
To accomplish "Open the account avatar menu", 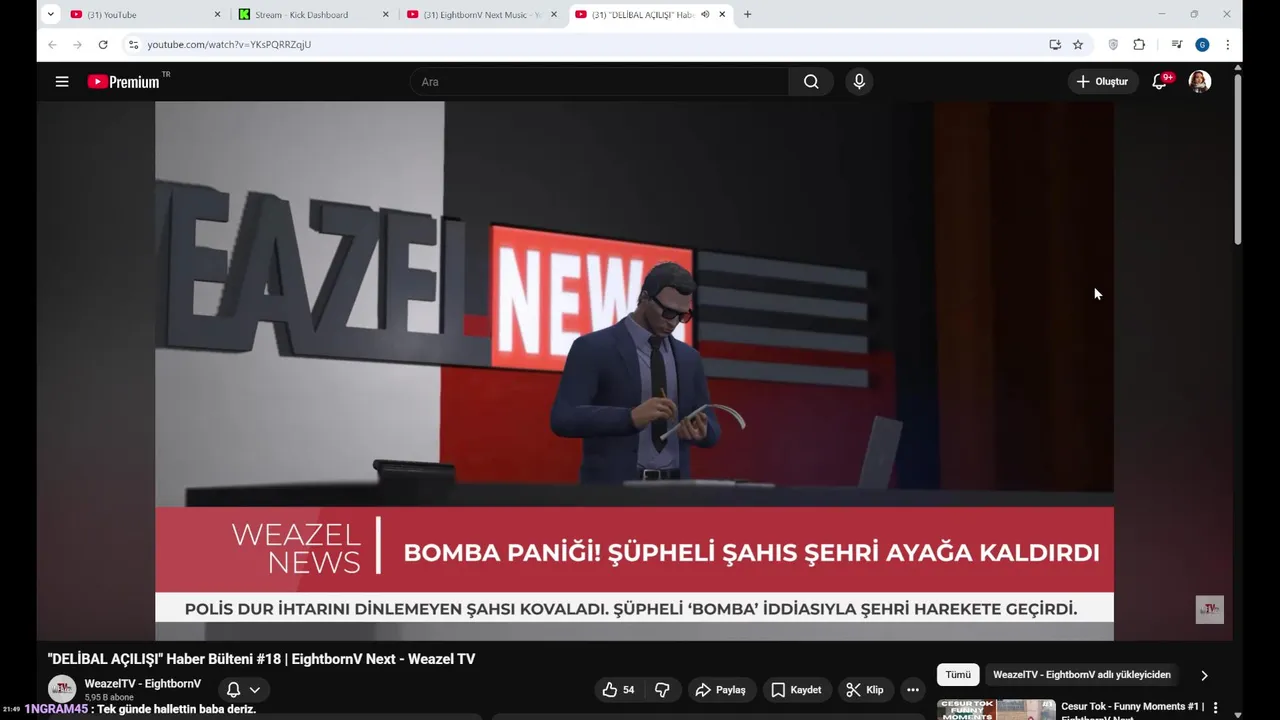I will pos(1200,82).
